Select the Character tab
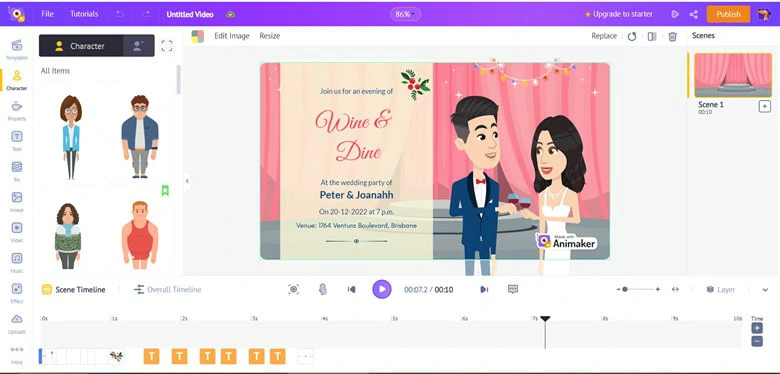 [81, 46]
